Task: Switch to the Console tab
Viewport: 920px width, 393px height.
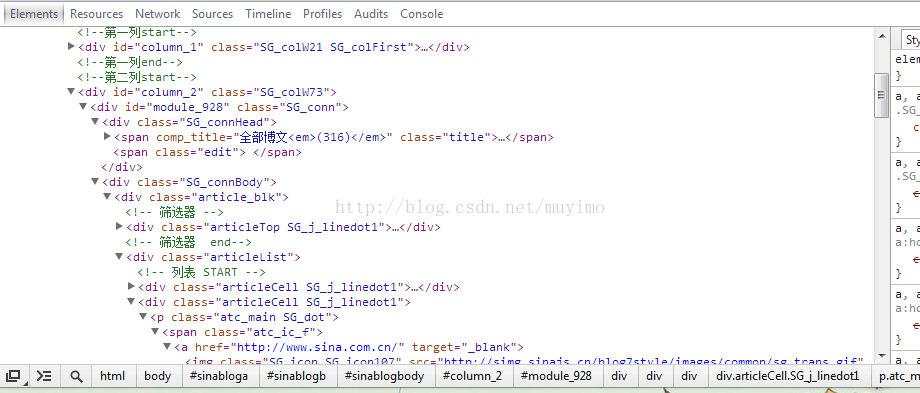Action: pyautogui.click(x=421, y=13)
